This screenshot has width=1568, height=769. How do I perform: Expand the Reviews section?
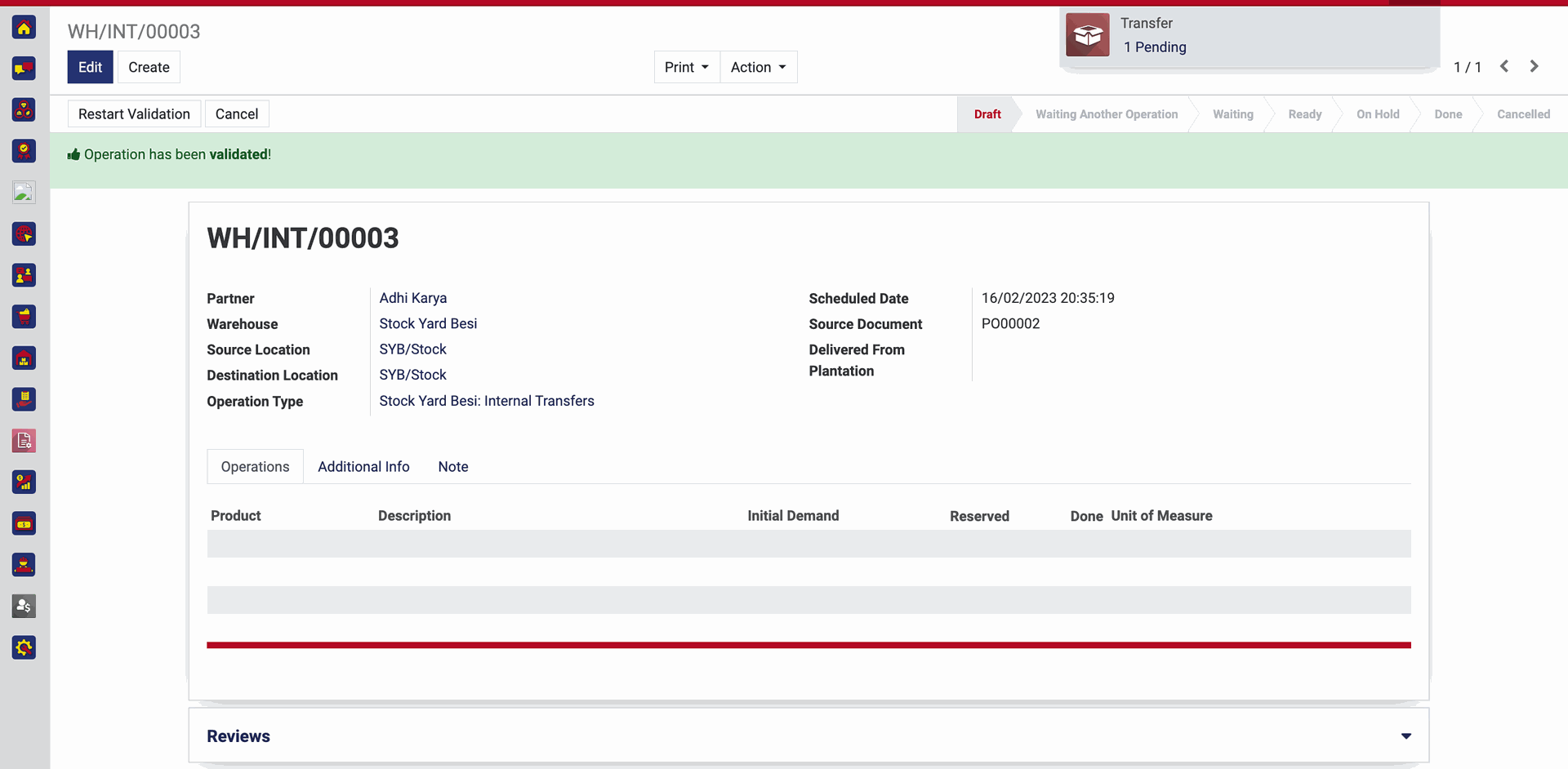[x=1405, y=736]
